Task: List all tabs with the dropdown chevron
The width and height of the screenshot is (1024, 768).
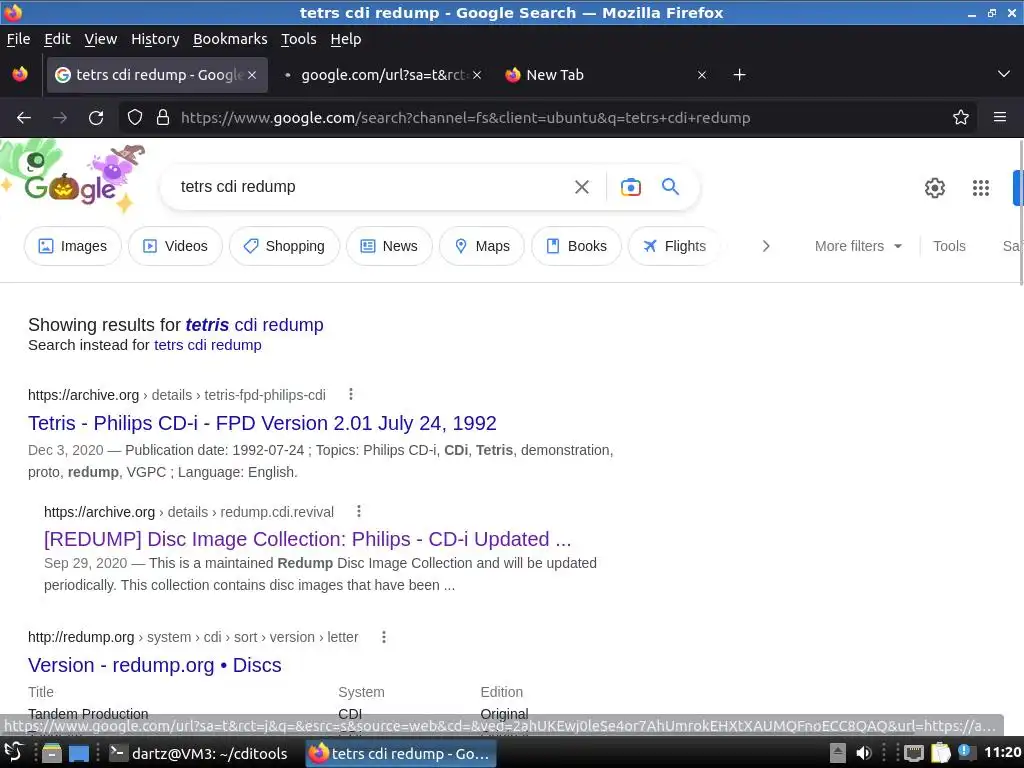Action: click(x=1004, y=74)
